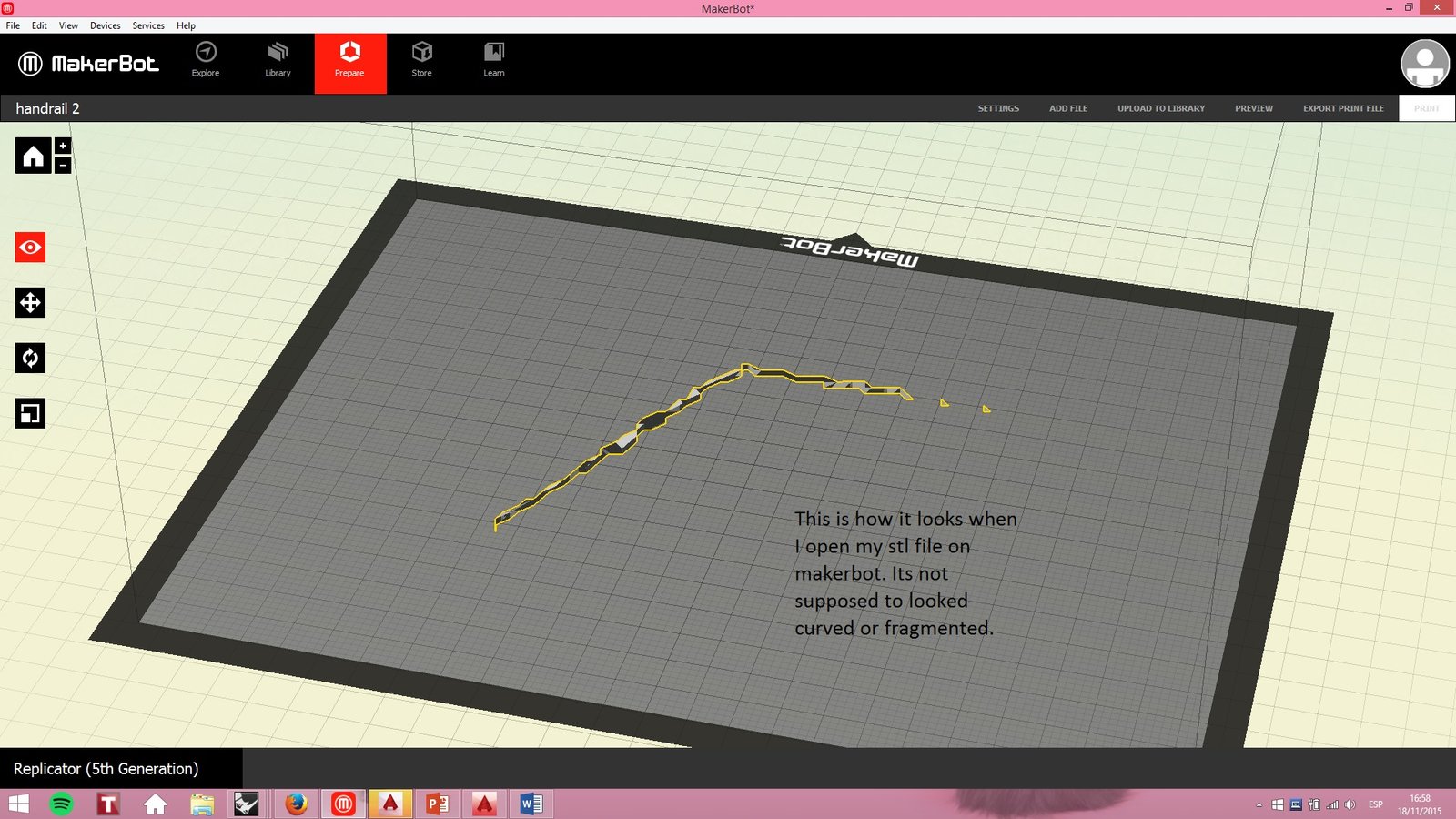Image resolution: width=1456 pixels, height=819 pixels.
Task: Click Export Print File
Action: (1343, 108)
